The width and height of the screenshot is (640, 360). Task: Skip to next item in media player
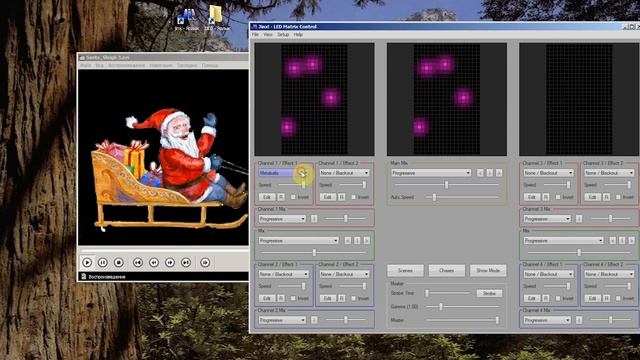[x=186, y=262]
